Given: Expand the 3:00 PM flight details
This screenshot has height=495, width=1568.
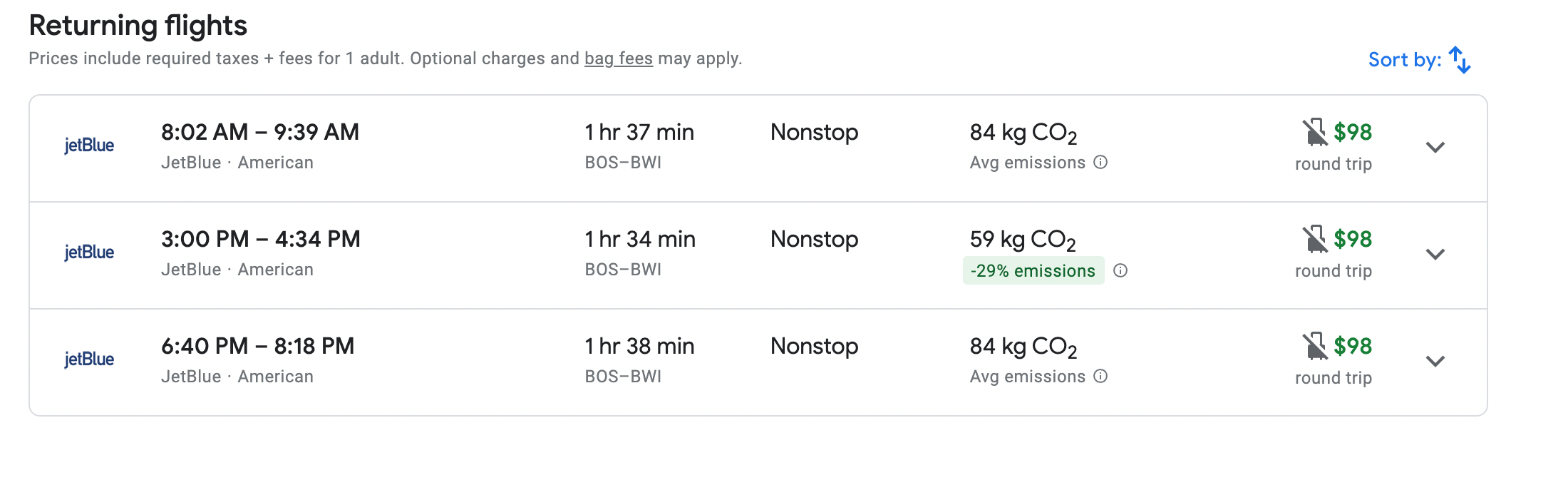Looking at the screenshot, I should [x=1435, y=255].
